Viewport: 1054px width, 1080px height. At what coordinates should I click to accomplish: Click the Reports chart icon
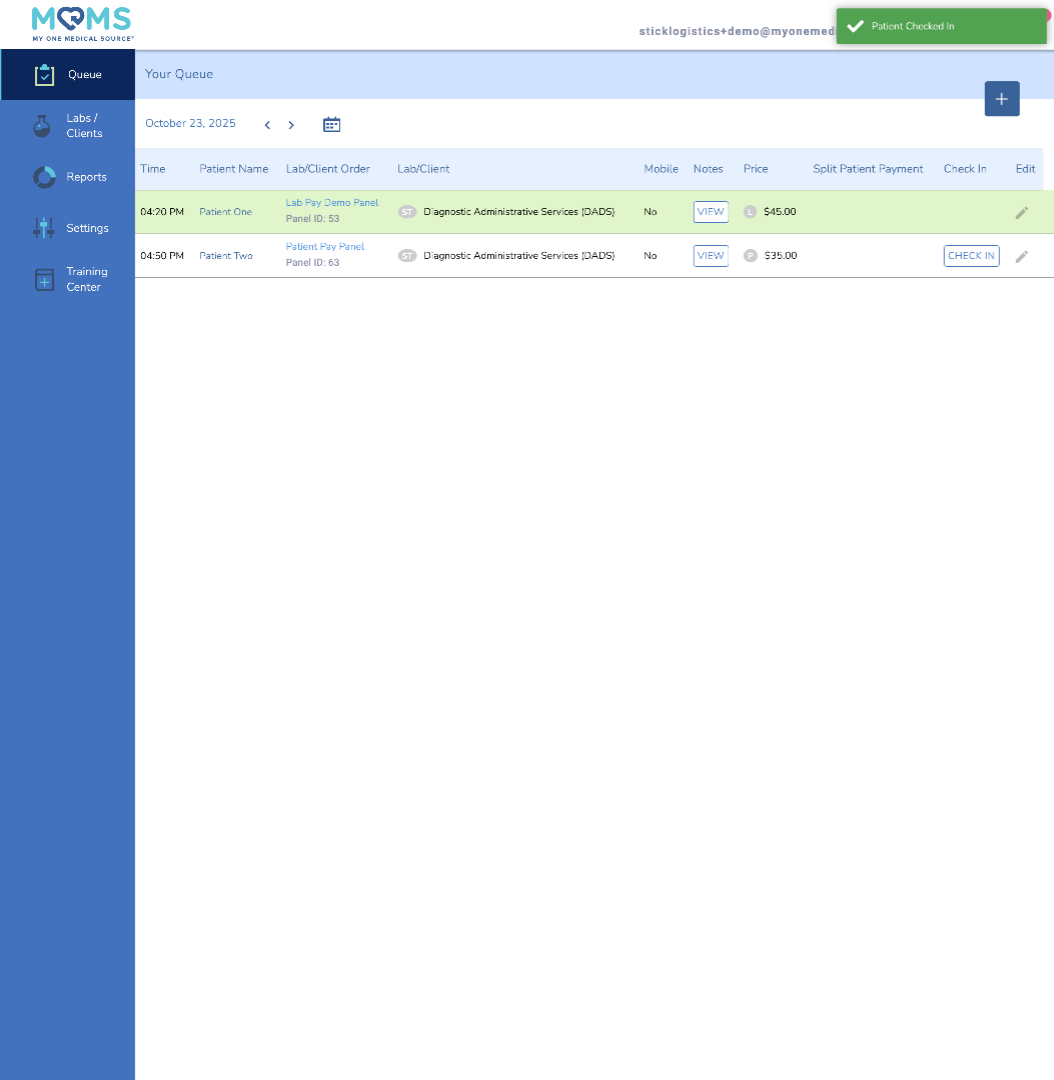pyautogui.click(x=44, y=177)
